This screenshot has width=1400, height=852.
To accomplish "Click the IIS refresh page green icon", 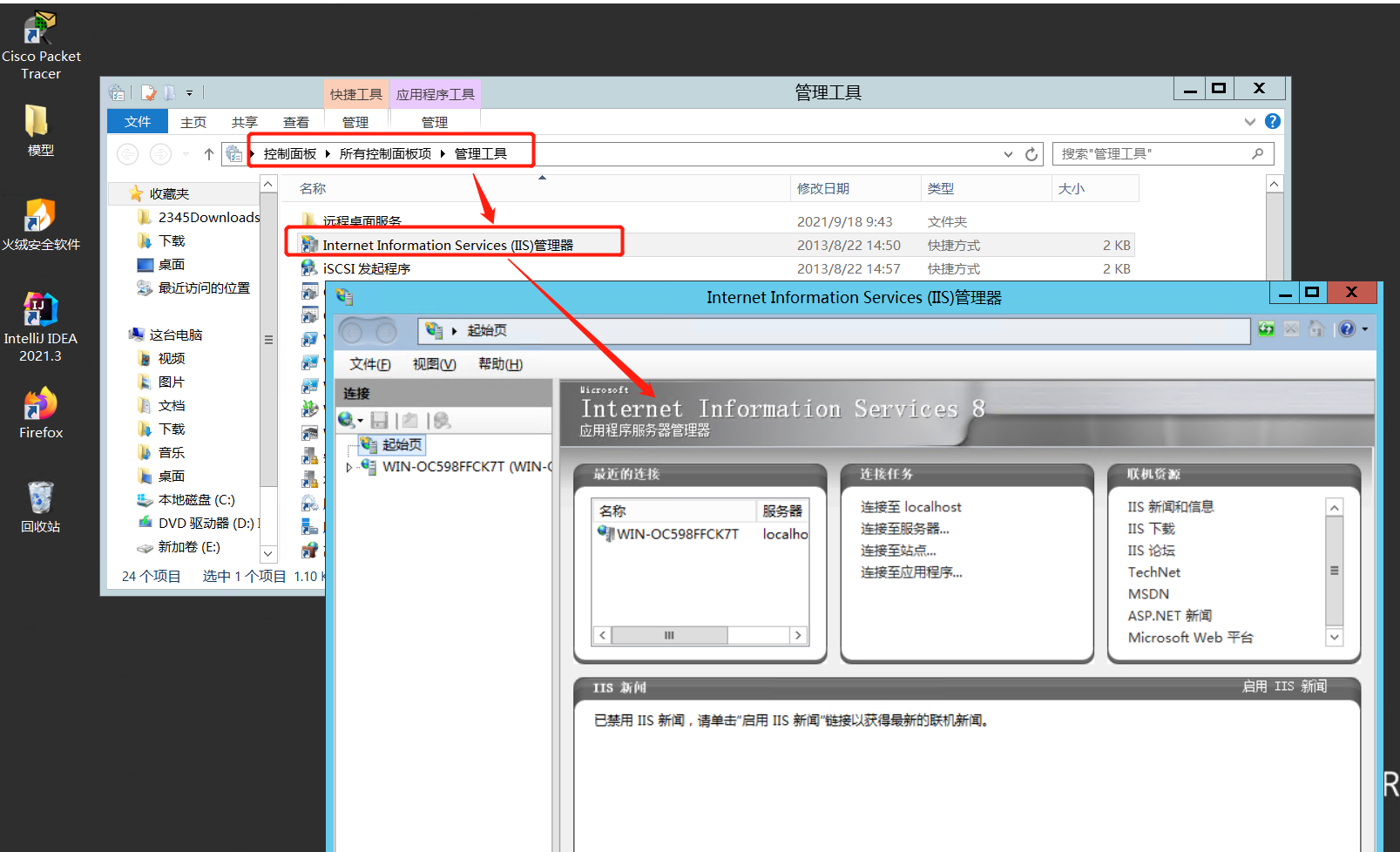I will click(x=1266, y=329).
